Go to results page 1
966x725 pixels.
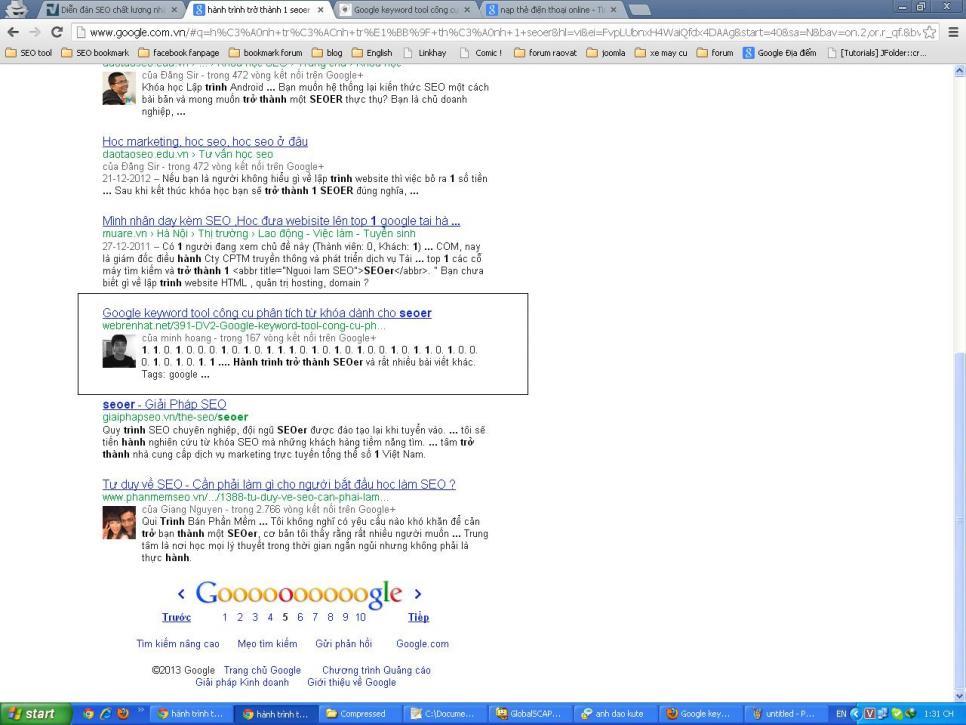[225, 617]
